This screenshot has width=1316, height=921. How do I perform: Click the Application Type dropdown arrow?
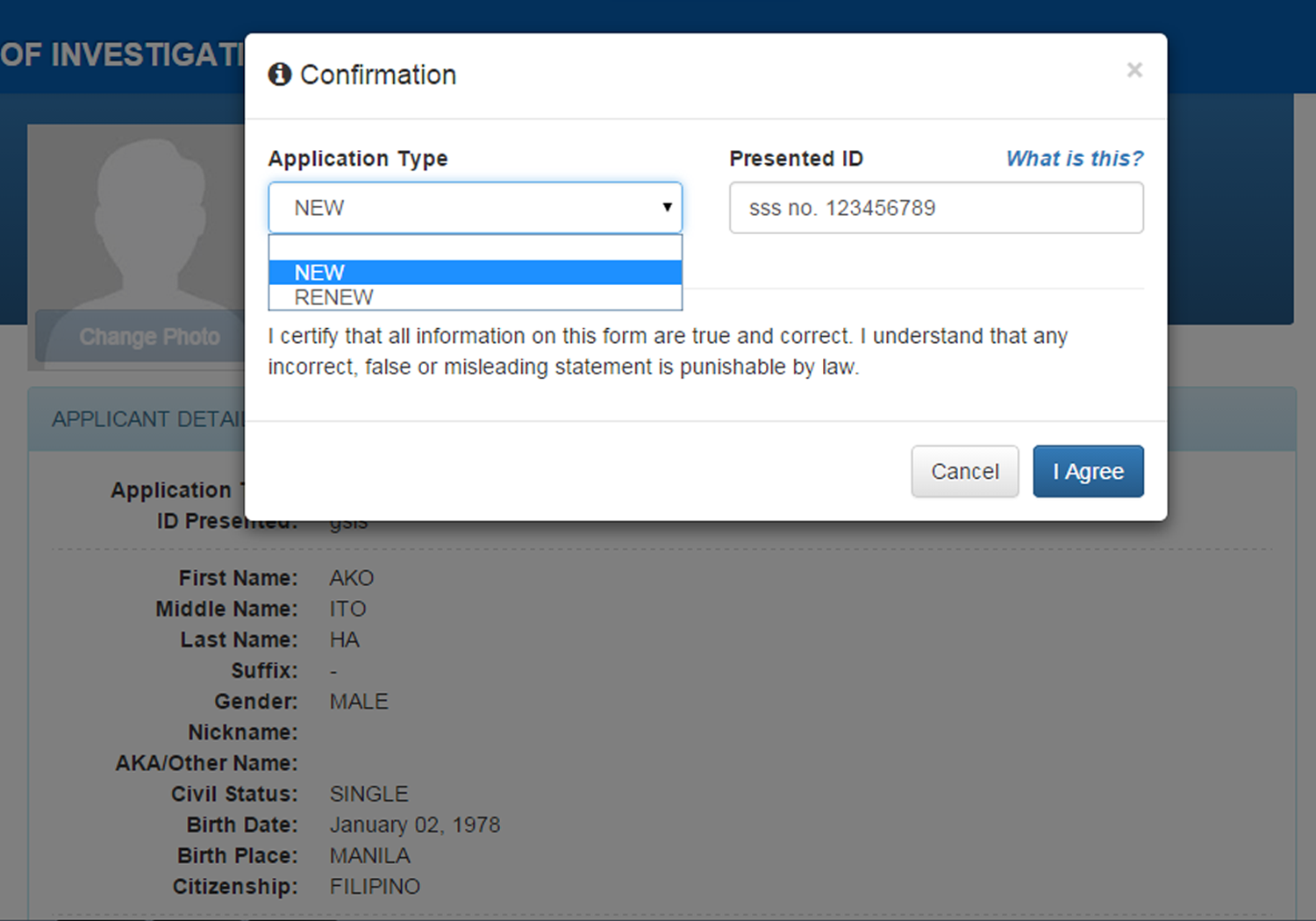point(667,208)
